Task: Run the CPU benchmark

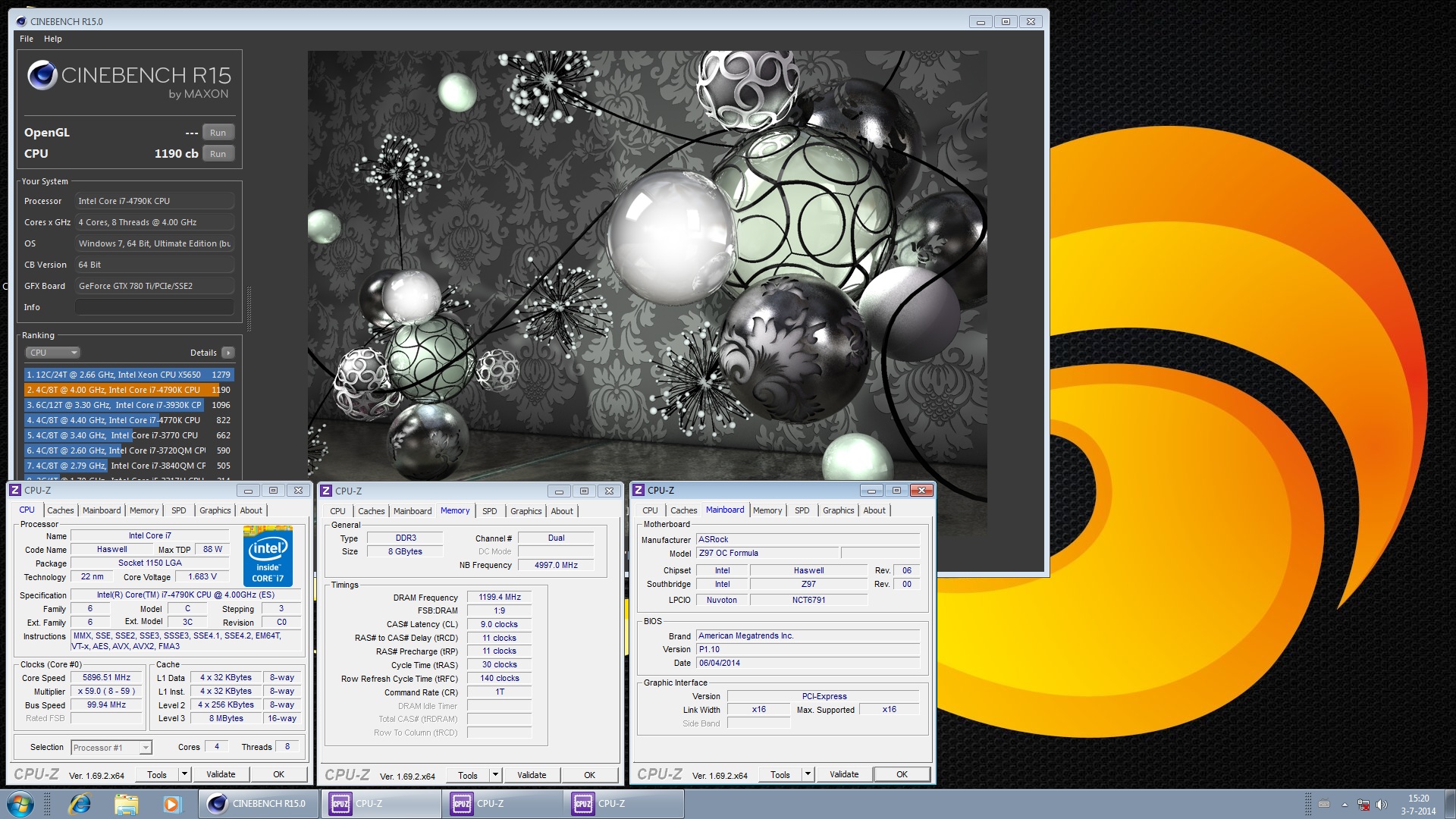Action: tap(218, 154)
